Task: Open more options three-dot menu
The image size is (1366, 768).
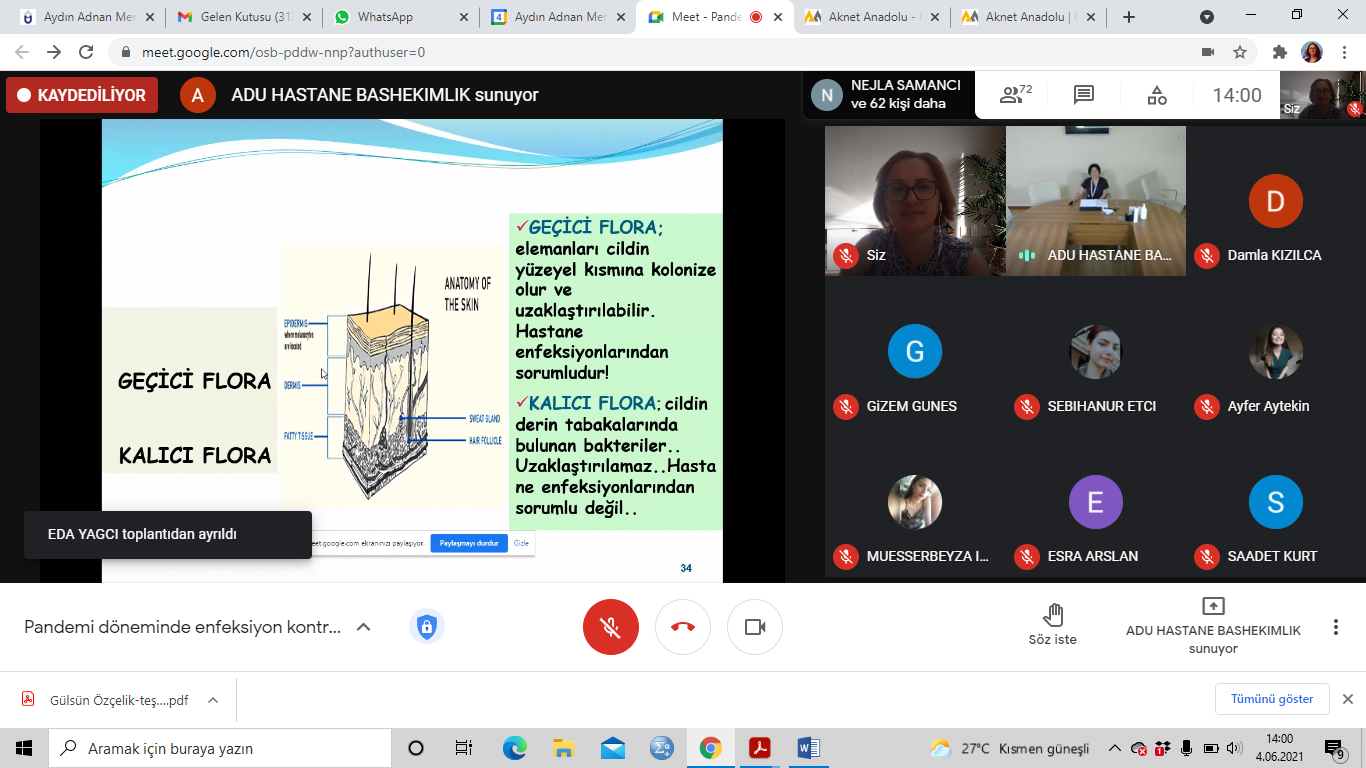Action: point(1335,627)
